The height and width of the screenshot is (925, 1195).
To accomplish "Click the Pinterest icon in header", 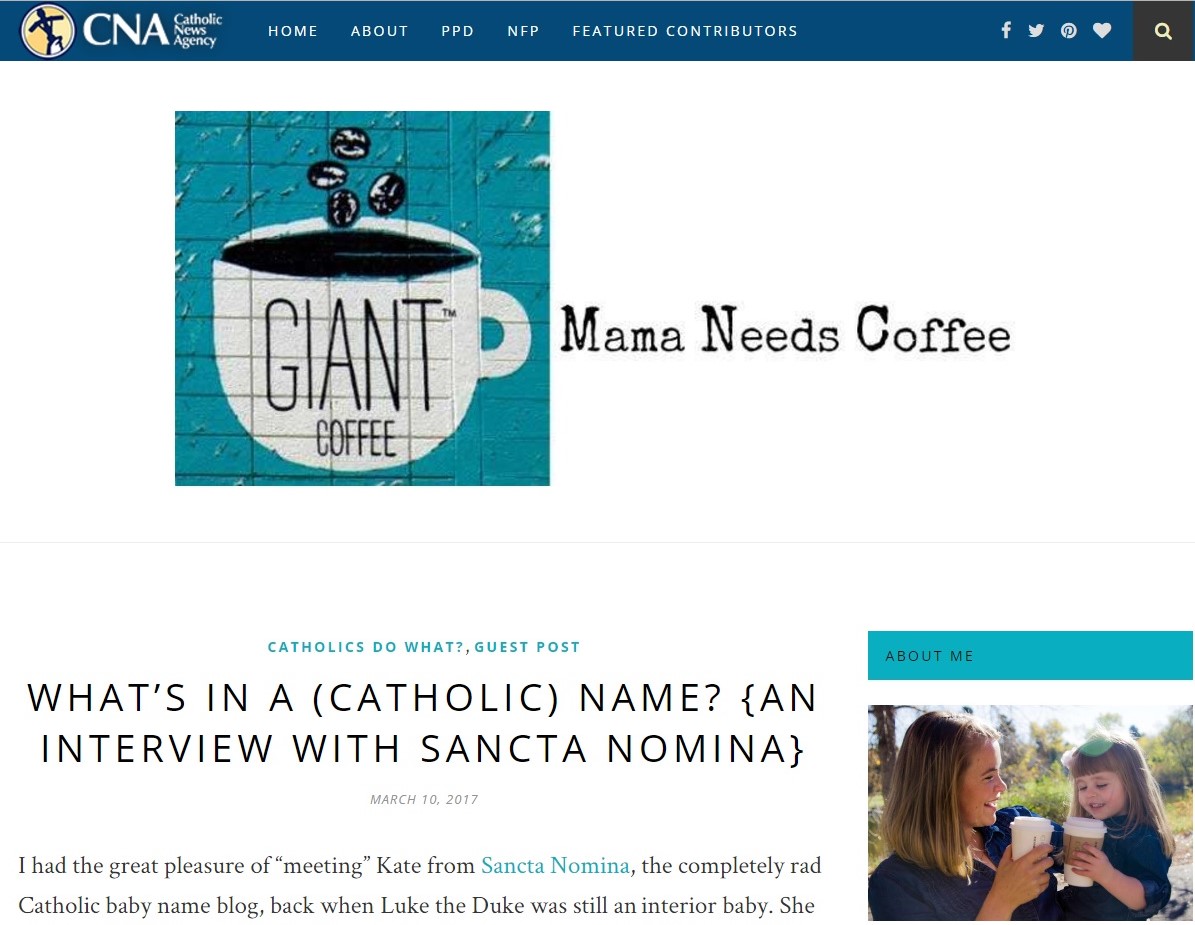I will 1068,30.
